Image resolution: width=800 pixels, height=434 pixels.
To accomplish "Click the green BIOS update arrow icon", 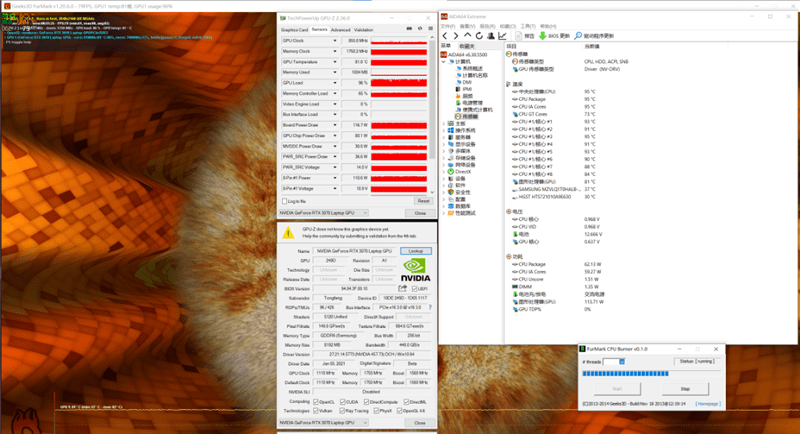I will pos(542,36).
